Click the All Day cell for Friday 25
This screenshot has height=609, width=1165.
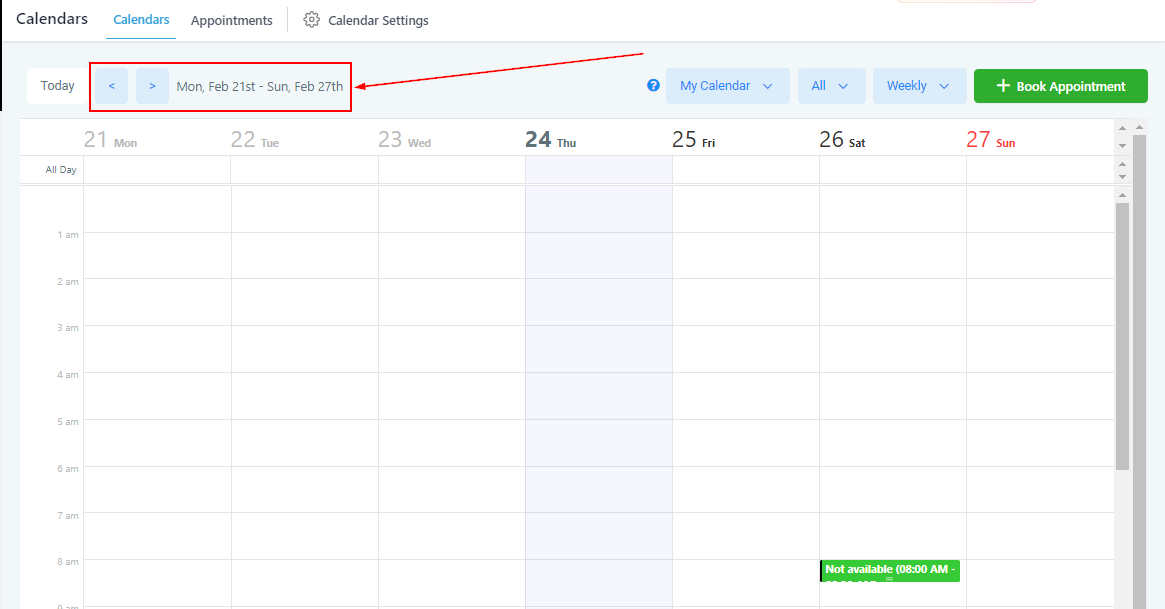point(745,170)
